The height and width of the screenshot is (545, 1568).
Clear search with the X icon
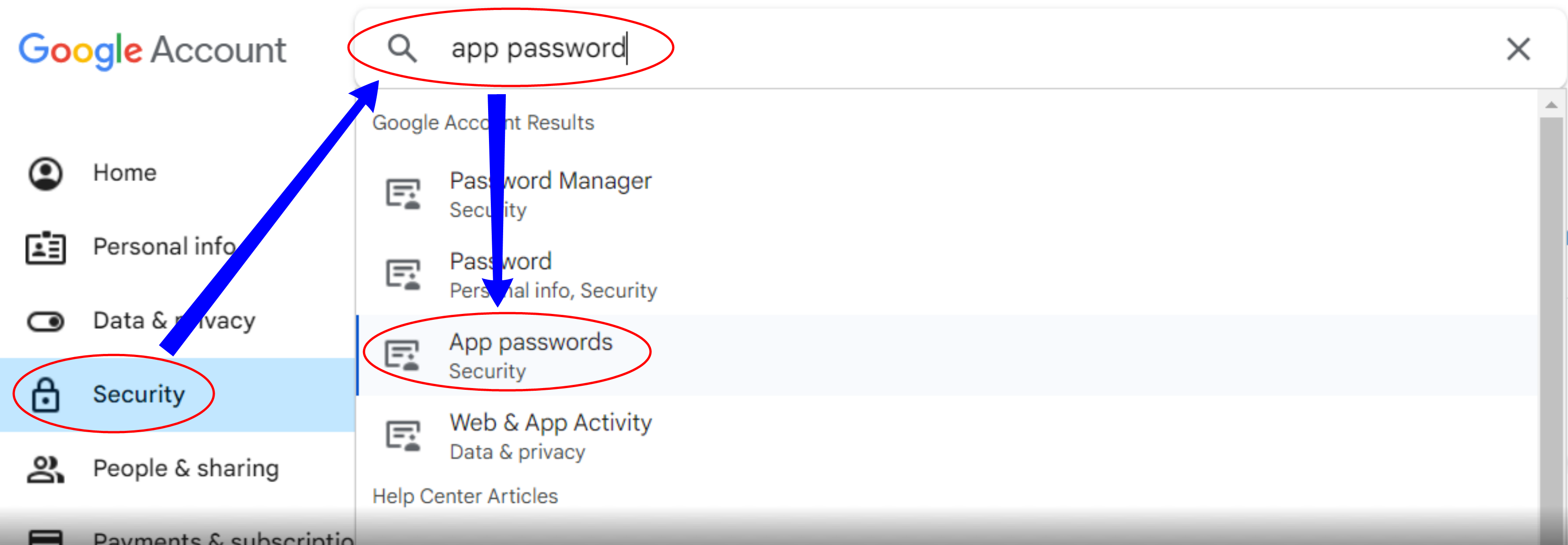pos(1519,49)
